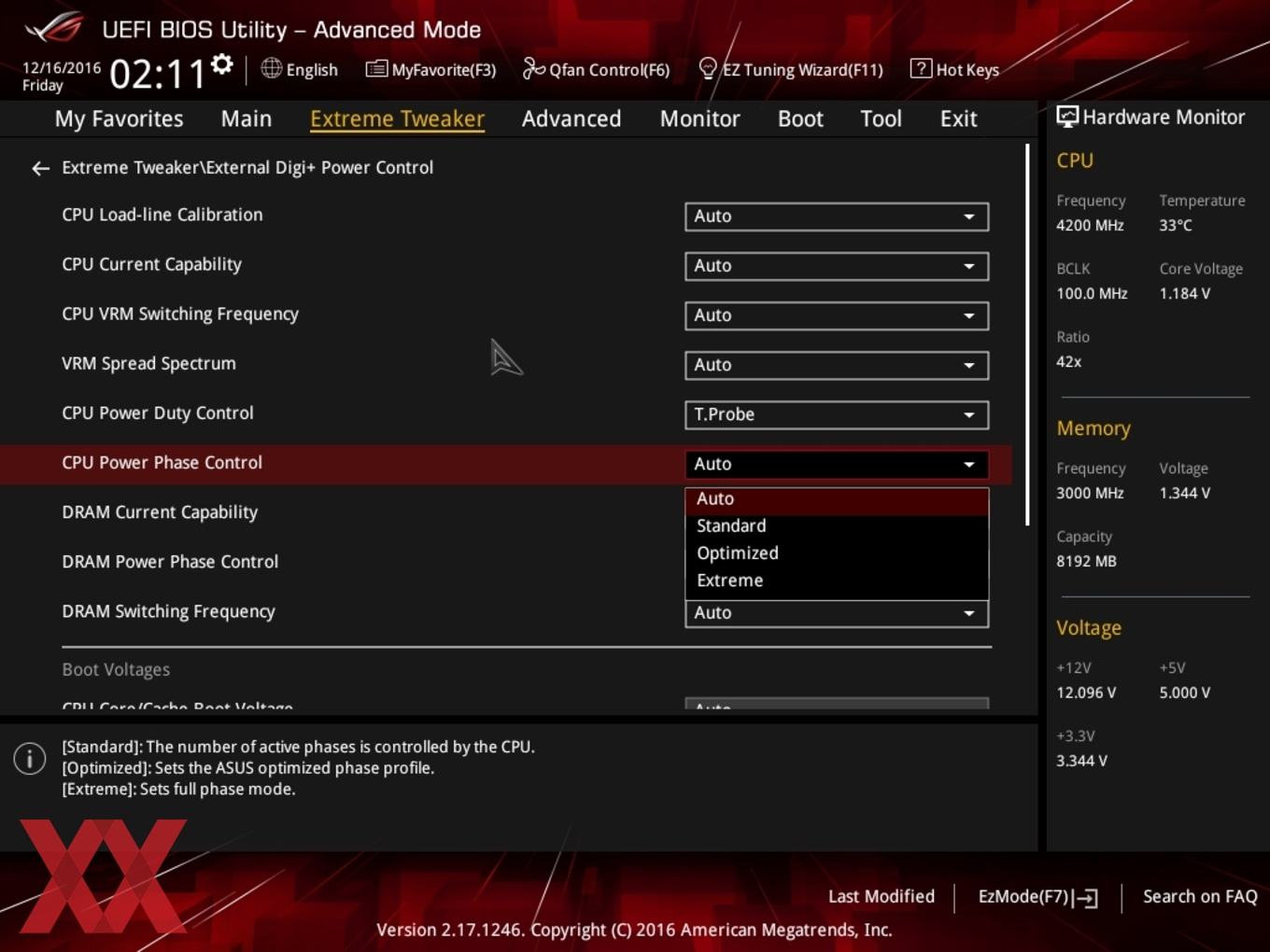Screen dimensions: 1270x952
Task: Click the 4200 MHz CPU frequency value
Action: click(1090, 225)
